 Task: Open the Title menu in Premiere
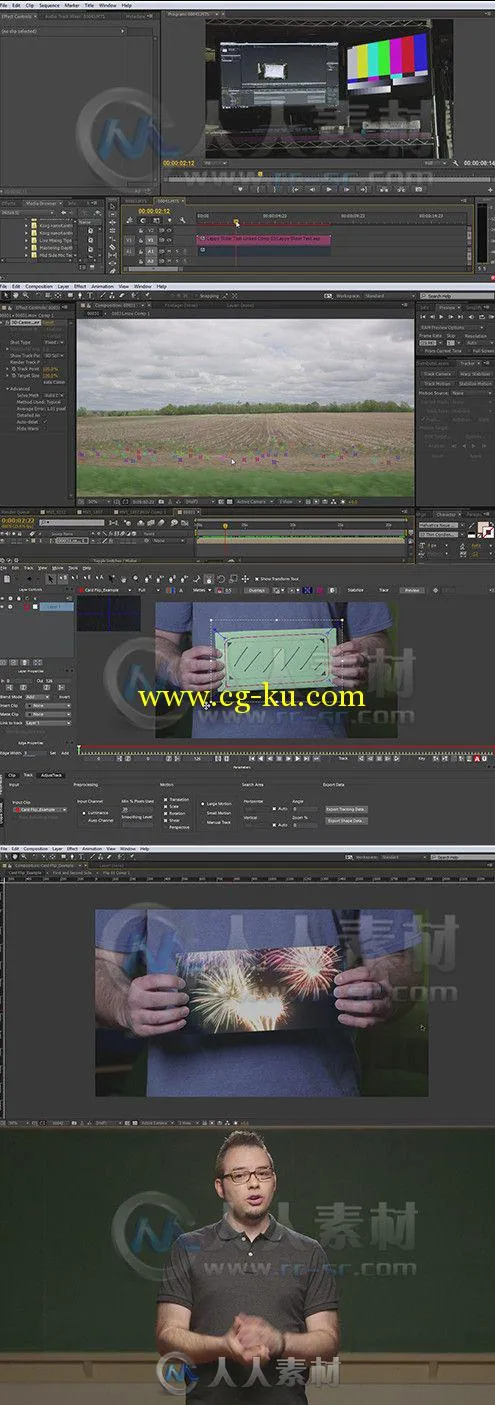point(88,5)
